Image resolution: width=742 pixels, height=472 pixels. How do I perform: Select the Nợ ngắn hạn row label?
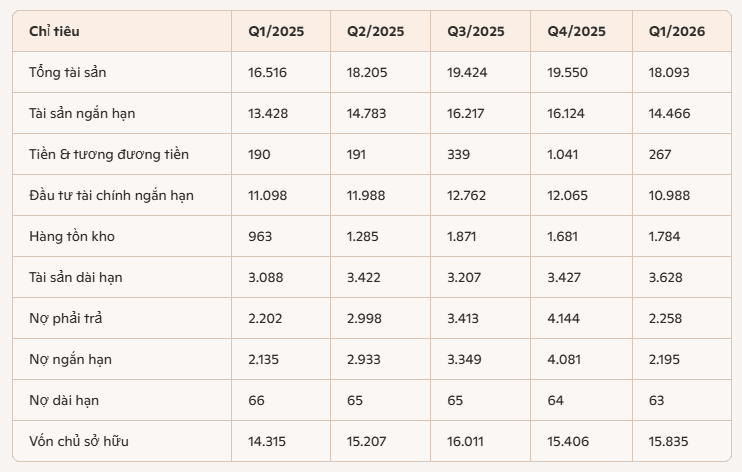coord(71,359)
